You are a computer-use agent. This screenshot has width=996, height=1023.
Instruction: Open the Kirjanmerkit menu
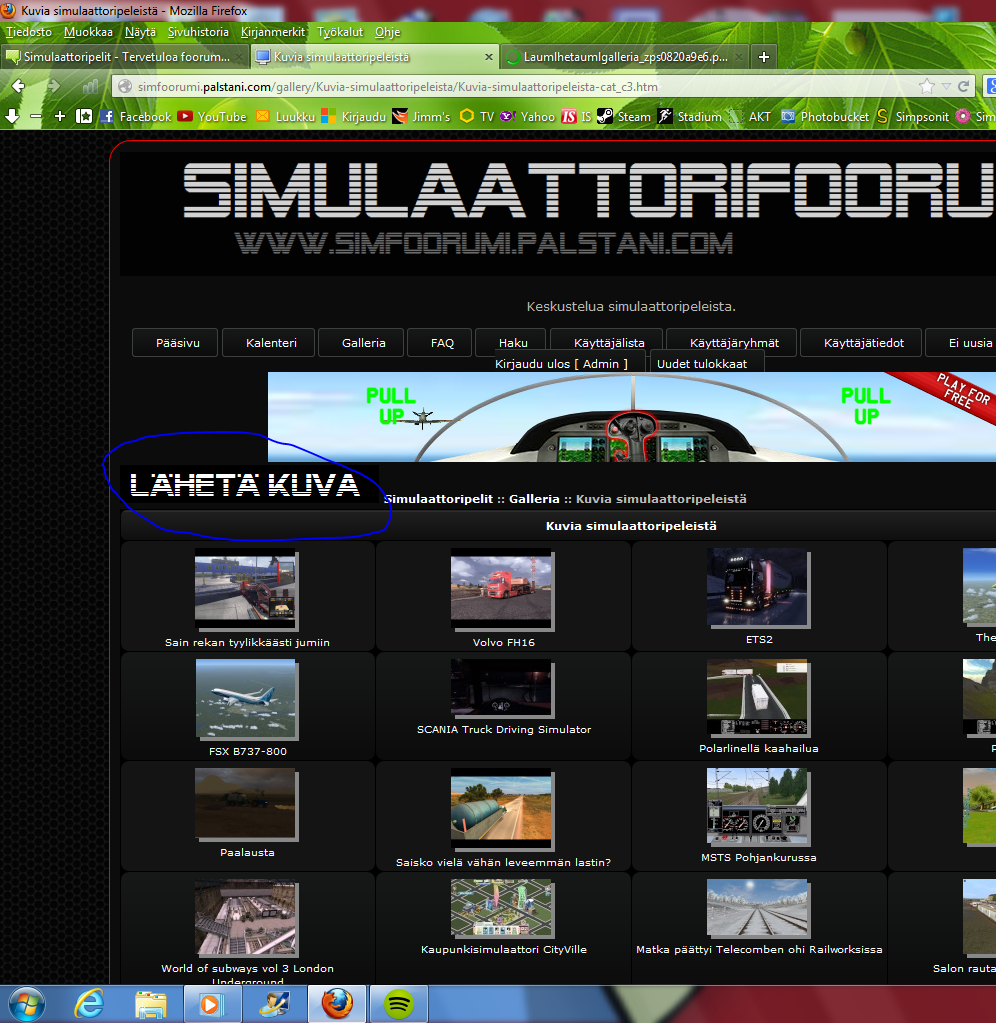coord(273,32)
